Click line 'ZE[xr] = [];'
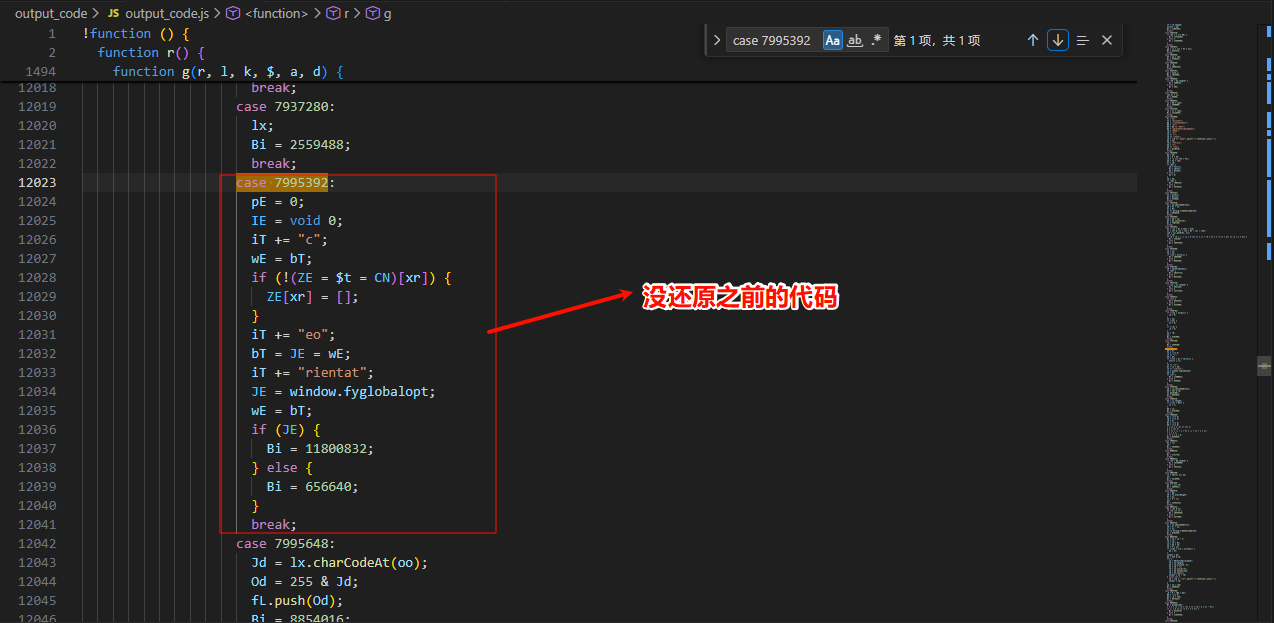The height and width of the screenshot is (623, 1274). pyautogui.click(x=312, y=297)
